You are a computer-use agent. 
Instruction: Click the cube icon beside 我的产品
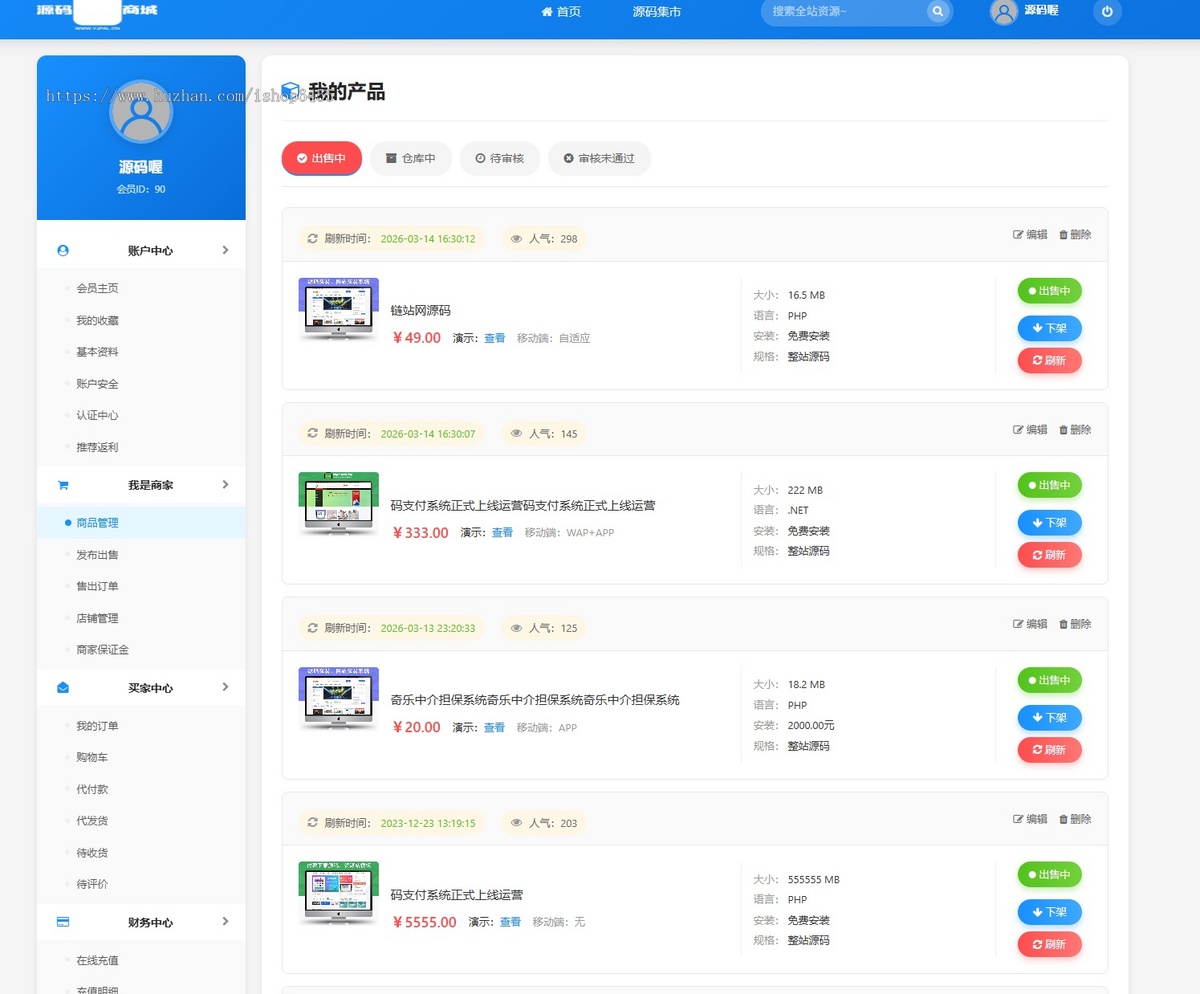[x=291, y=92]
